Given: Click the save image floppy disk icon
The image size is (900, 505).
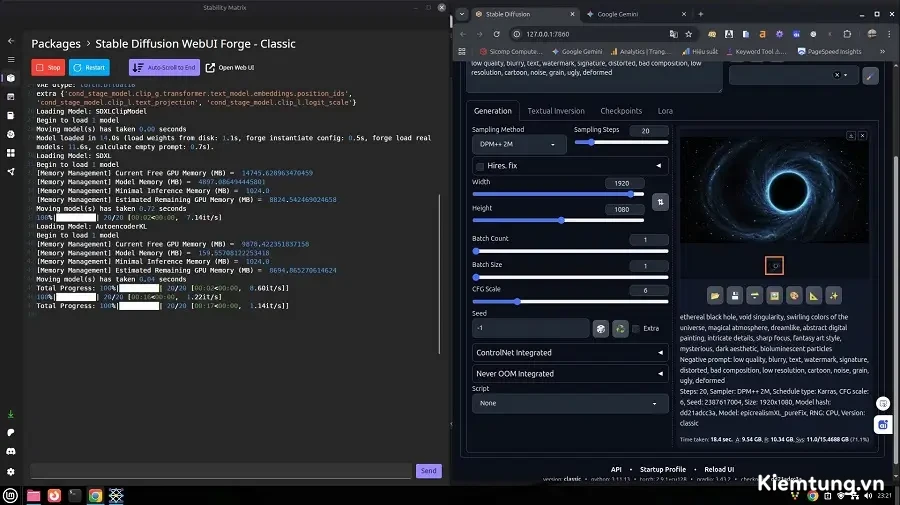Looking at the screenshot, I should [735, 296].
